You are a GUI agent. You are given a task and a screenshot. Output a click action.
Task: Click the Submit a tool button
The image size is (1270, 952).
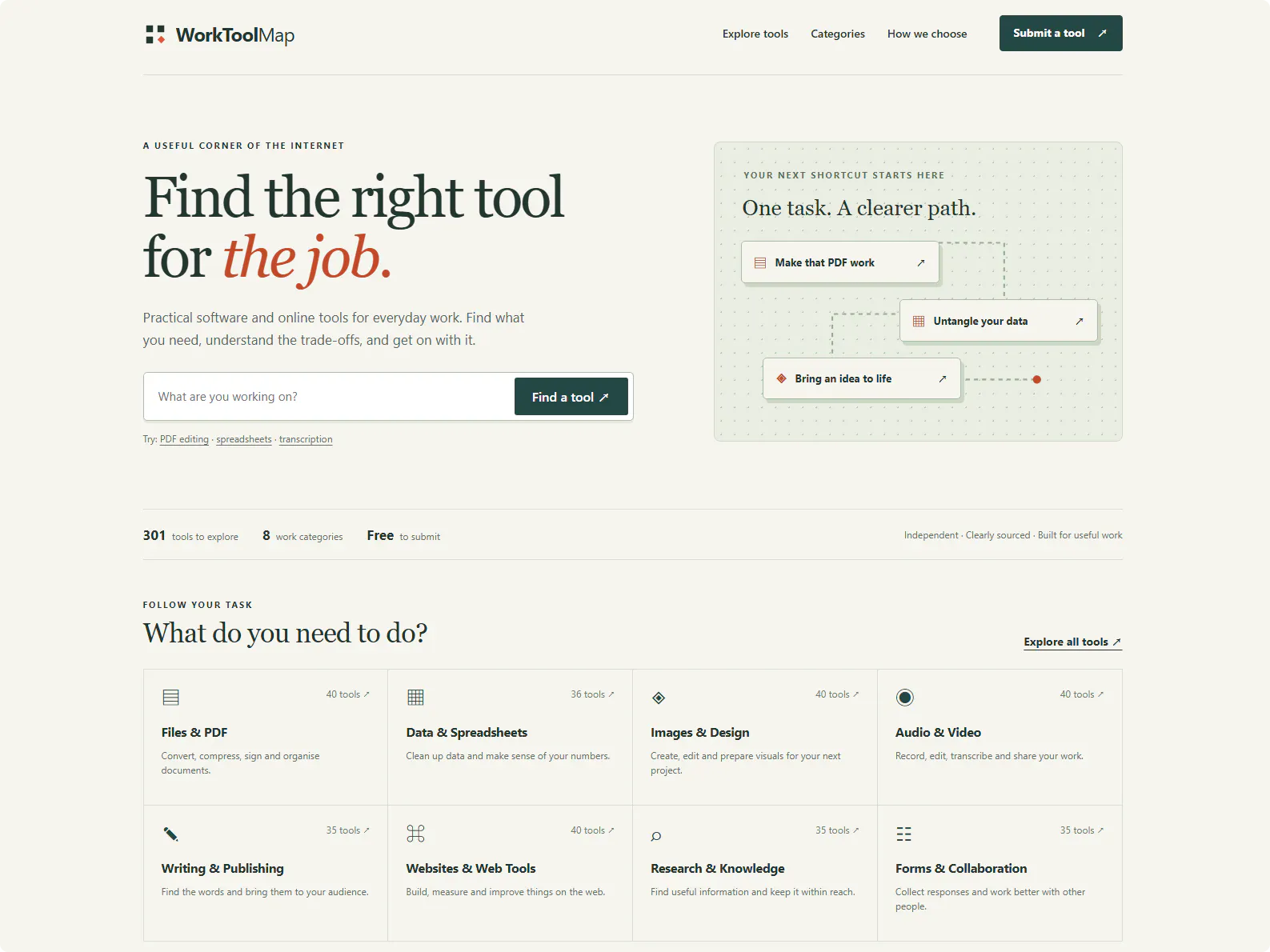[x=1060, y=33]
